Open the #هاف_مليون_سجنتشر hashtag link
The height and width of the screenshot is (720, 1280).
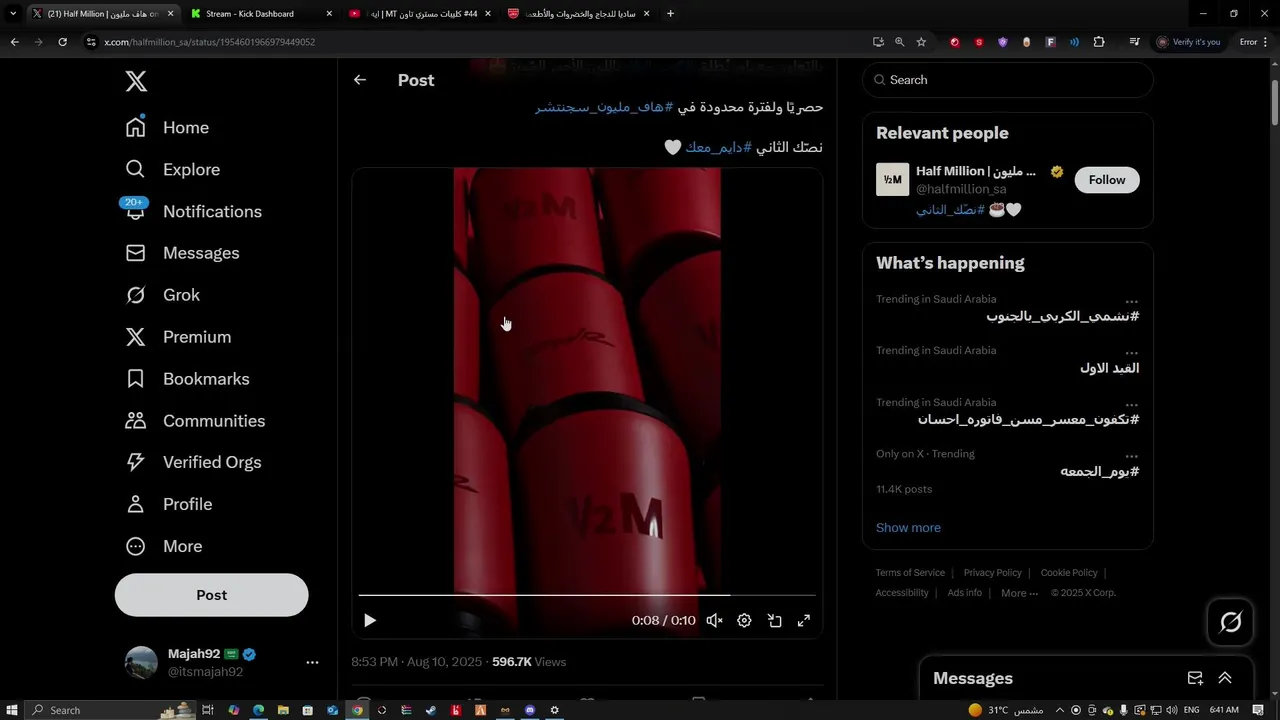(604, 107)
